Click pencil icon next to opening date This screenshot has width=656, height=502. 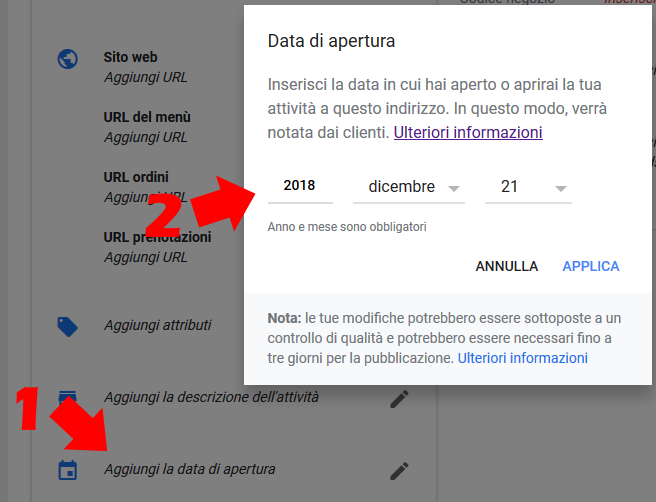(x=399, y=471)
